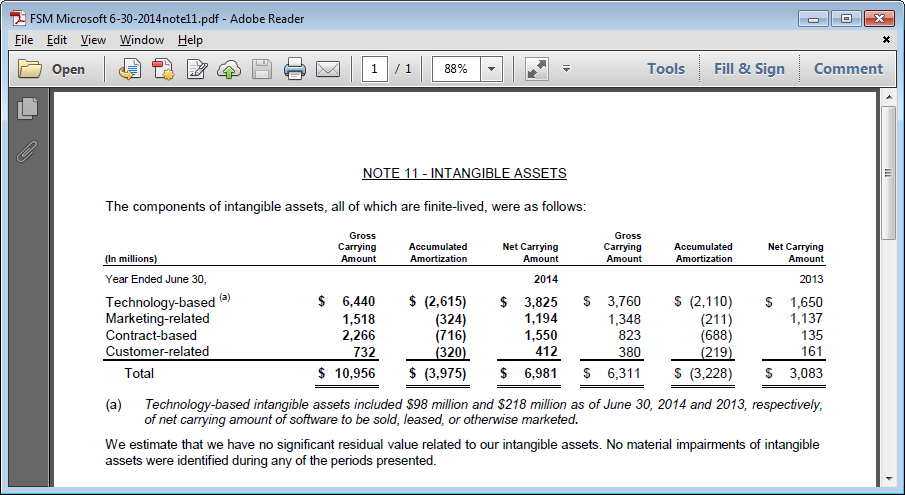Click the "Year Ended June 30," text
Viewport: 905px width, 495px height.
[156, 279]
